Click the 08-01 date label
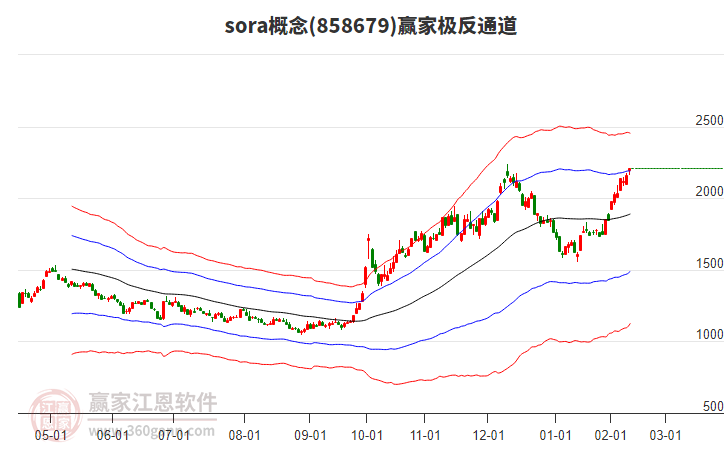 click(244, 435)
